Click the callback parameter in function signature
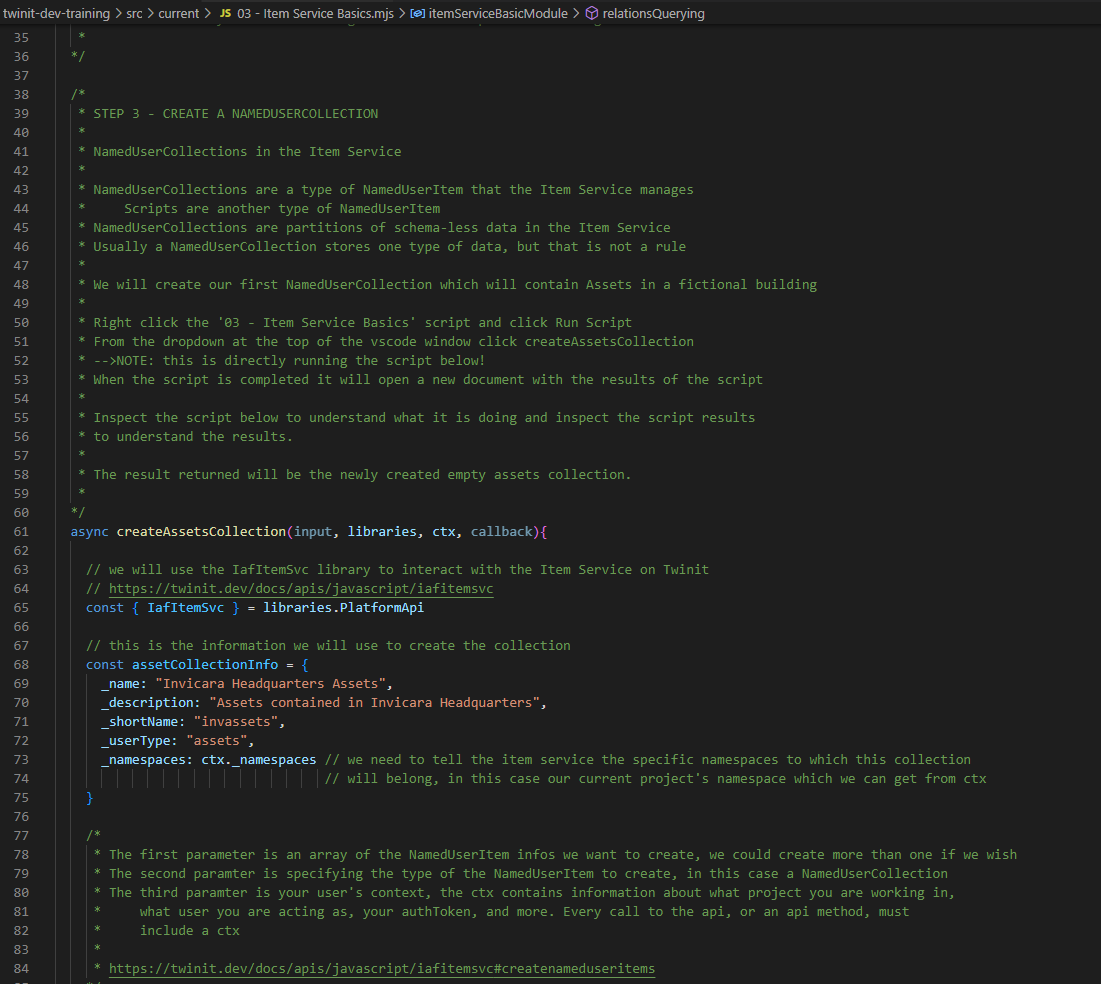Screen dimensions: 1101x984 click(501, 532)
